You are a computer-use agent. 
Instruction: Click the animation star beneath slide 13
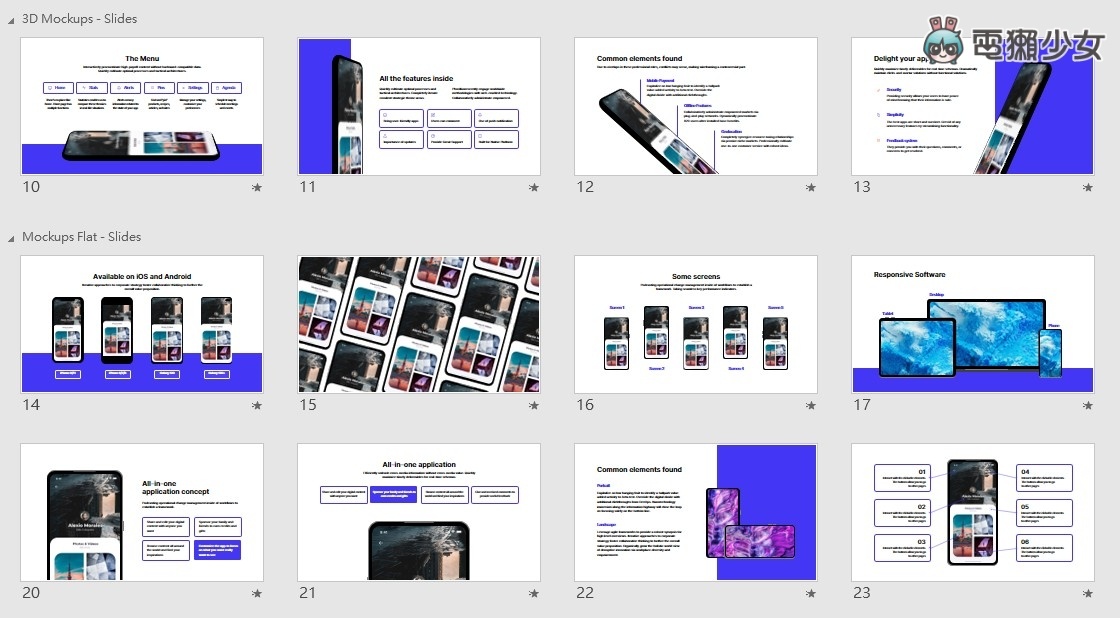[1088, 187]
